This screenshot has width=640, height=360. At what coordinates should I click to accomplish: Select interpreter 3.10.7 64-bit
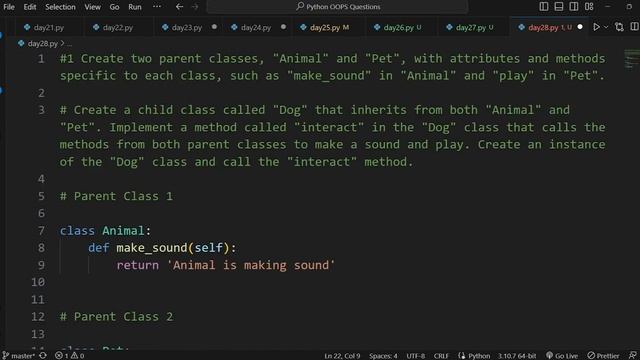click(x=517, y=356)
